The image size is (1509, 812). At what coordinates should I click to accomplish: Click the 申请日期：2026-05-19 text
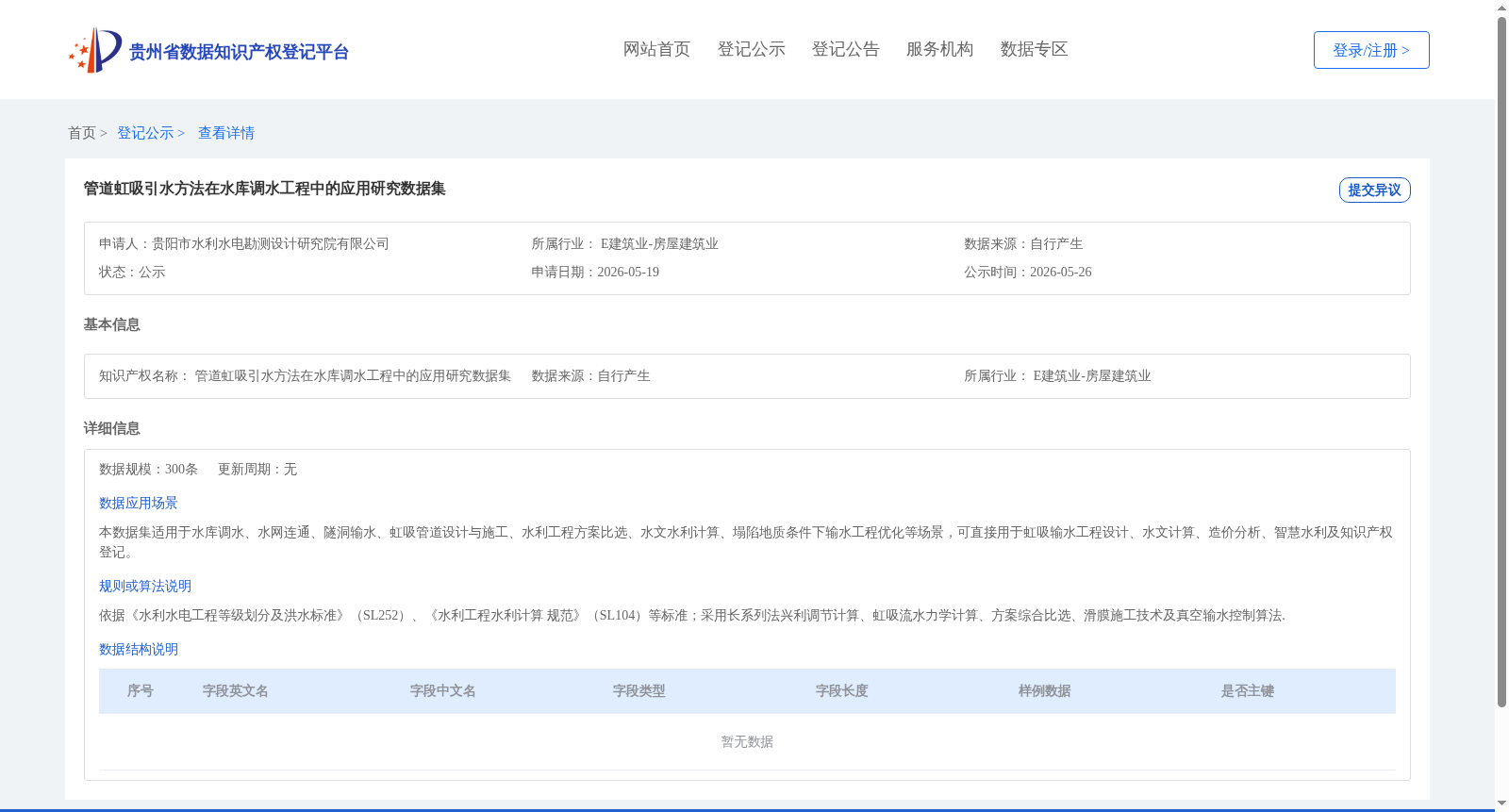coord(595,272)
